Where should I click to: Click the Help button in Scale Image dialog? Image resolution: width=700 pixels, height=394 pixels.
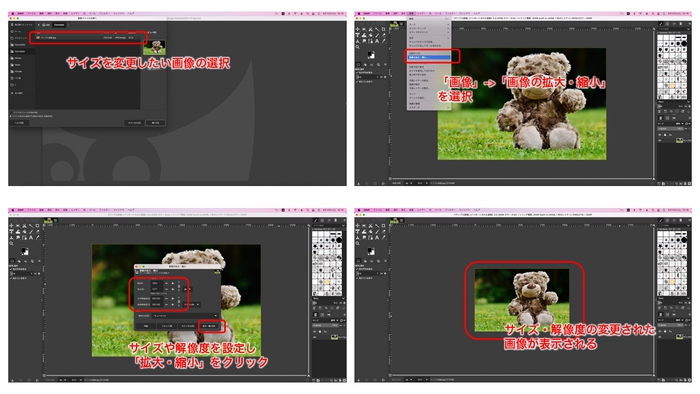click(146, 326)
